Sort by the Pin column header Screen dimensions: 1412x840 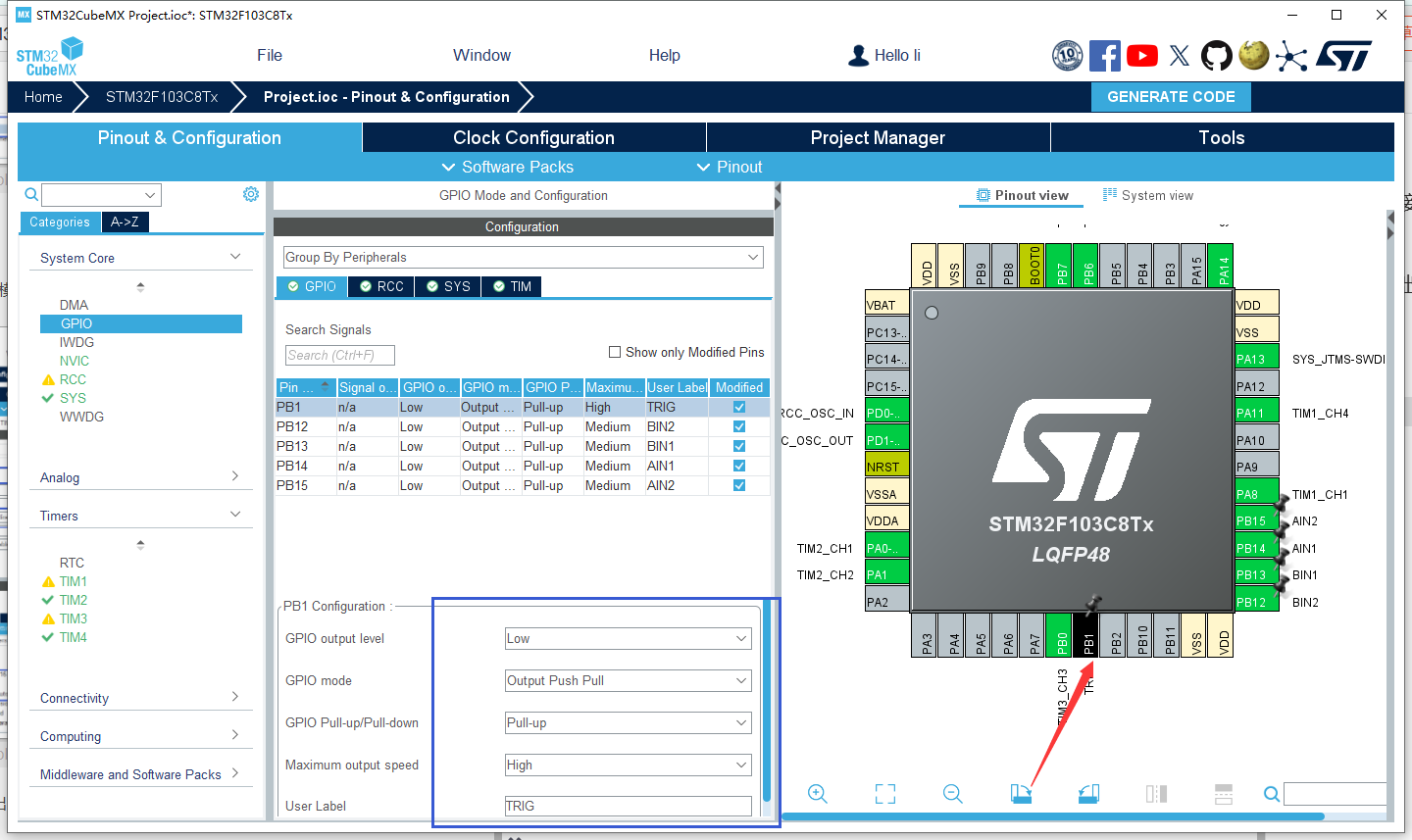[305, 387]
